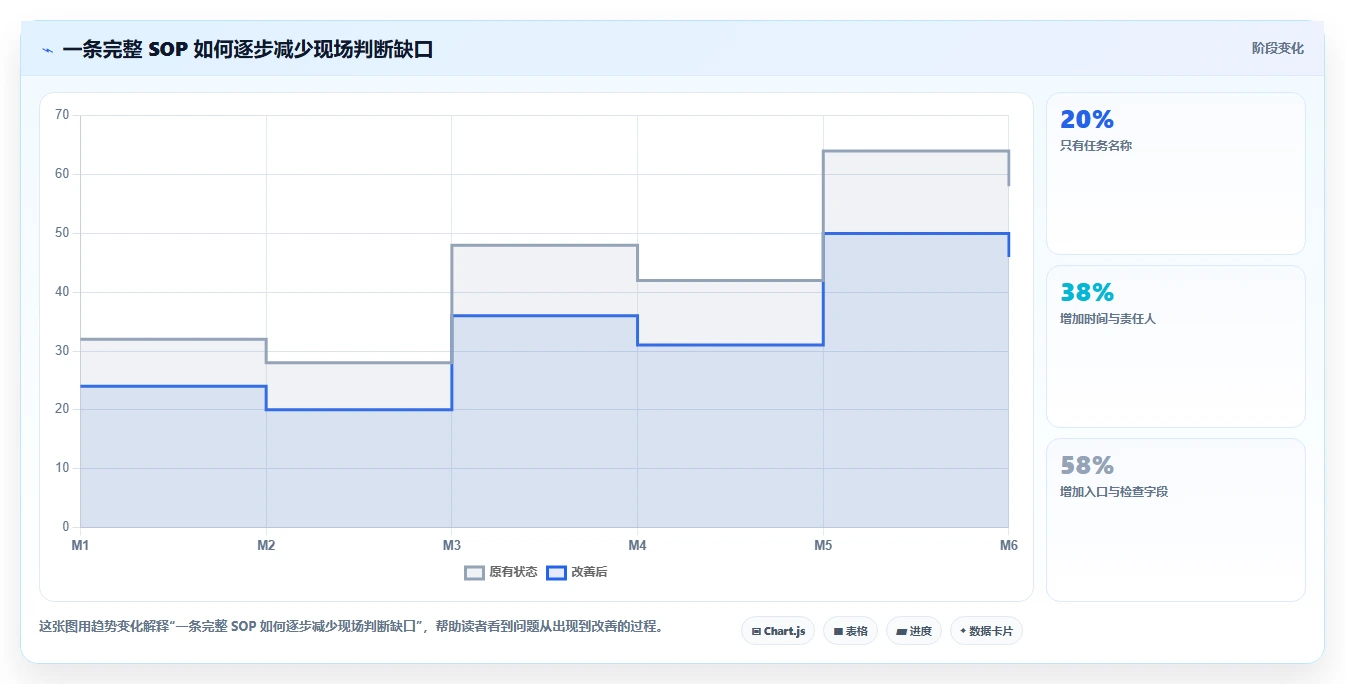
Task: Click the y-axis value 70
Action: (62, 115)
